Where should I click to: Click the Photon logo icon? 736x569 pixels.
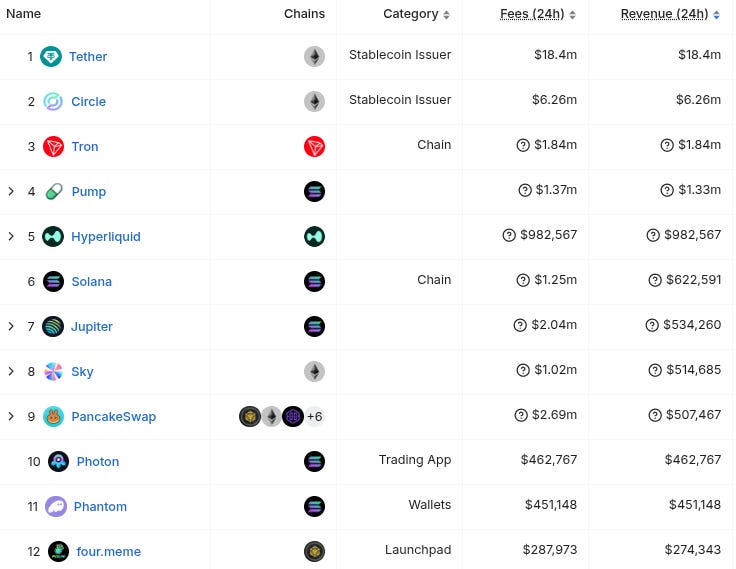[58, 461]
